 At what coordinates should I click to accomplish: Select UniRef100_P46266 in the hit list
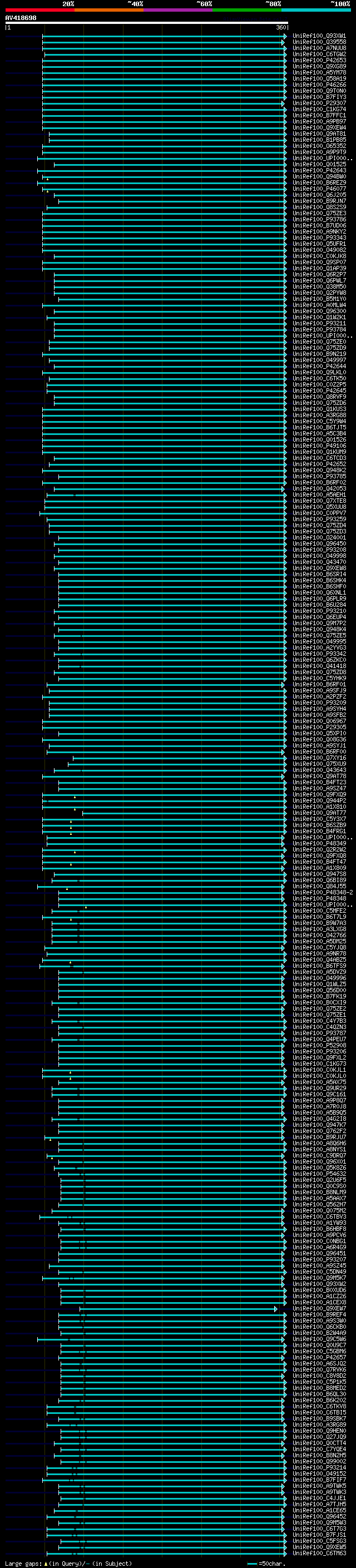319,85
